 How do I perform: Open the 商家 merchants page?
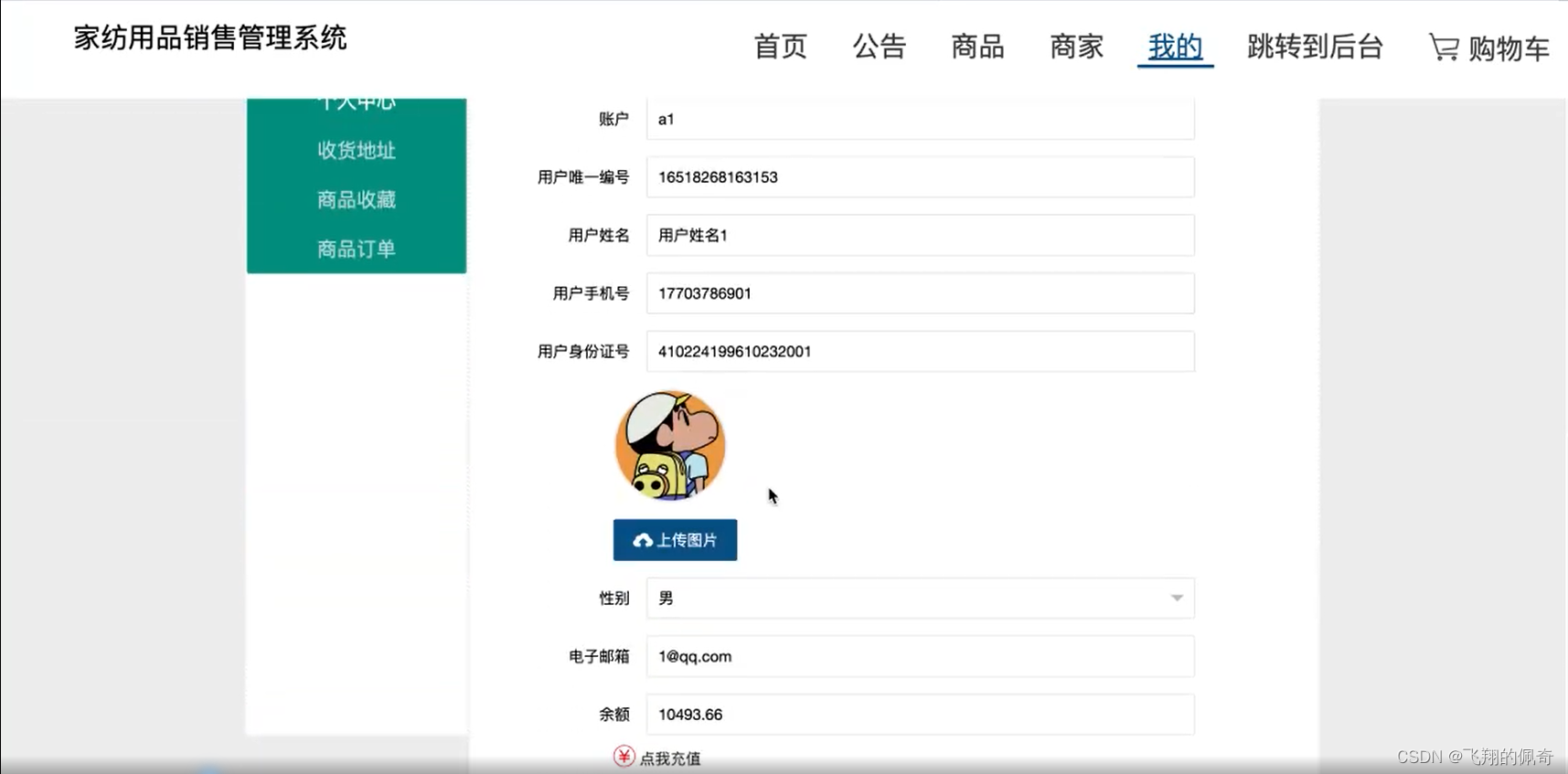1076,47
